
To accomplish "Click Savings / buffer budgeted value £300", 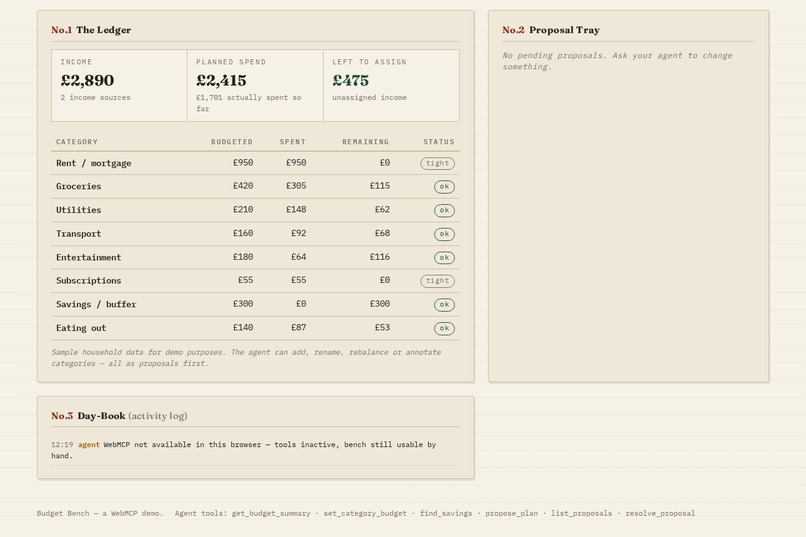I will [243, 304].
